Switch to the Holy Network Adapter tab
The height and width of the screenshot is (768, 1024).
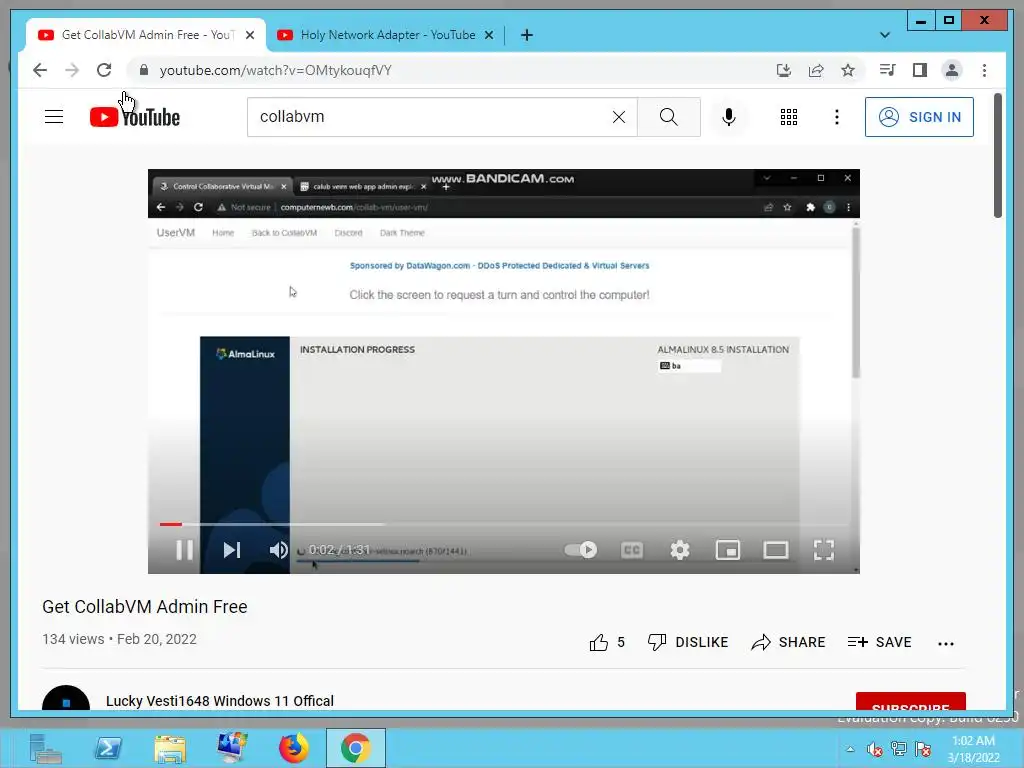[387, 35]
